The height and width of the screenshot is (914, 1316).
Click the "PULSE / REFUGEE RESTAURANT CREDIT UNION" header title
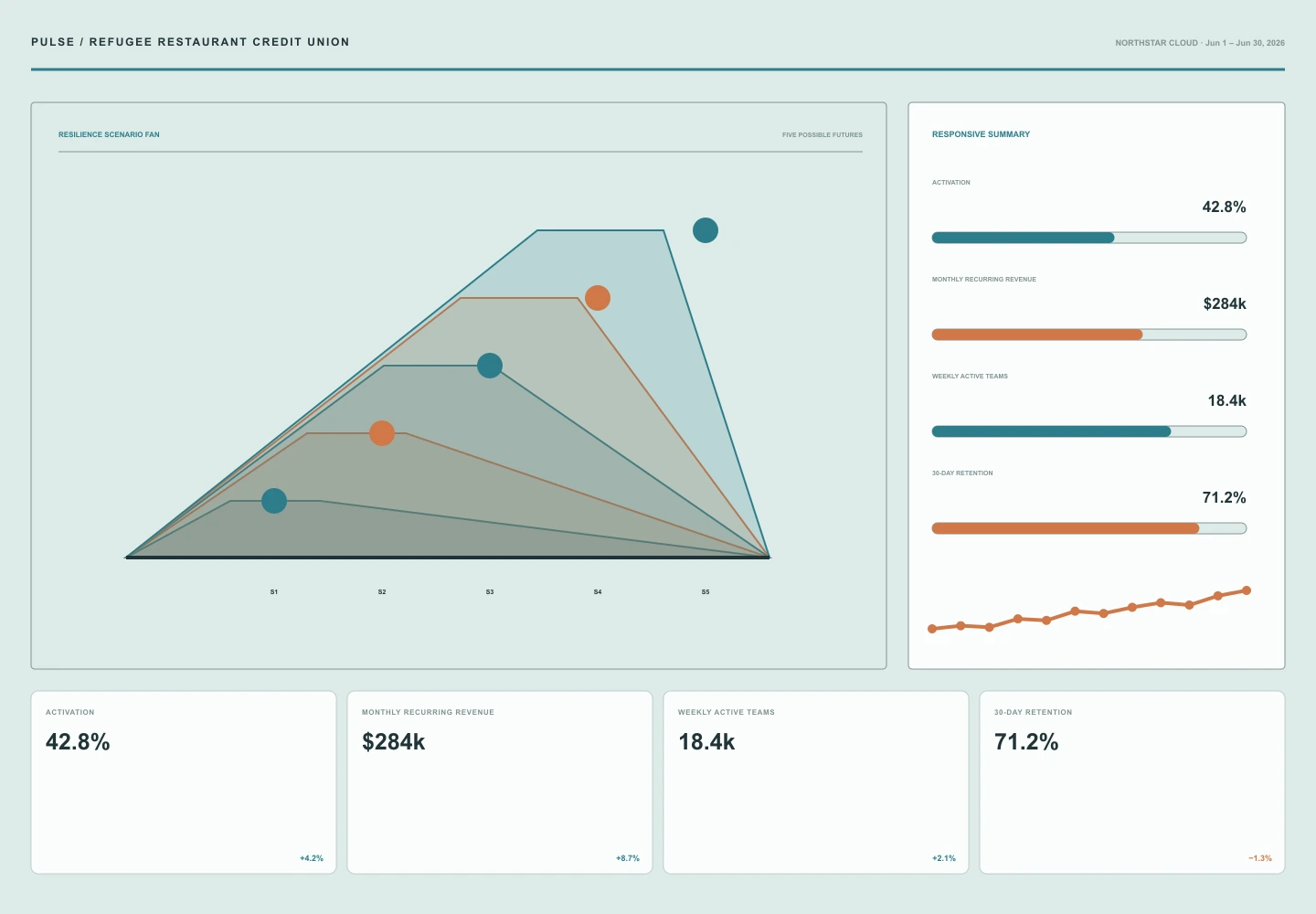pyautogui.click(x=190, y=42)
